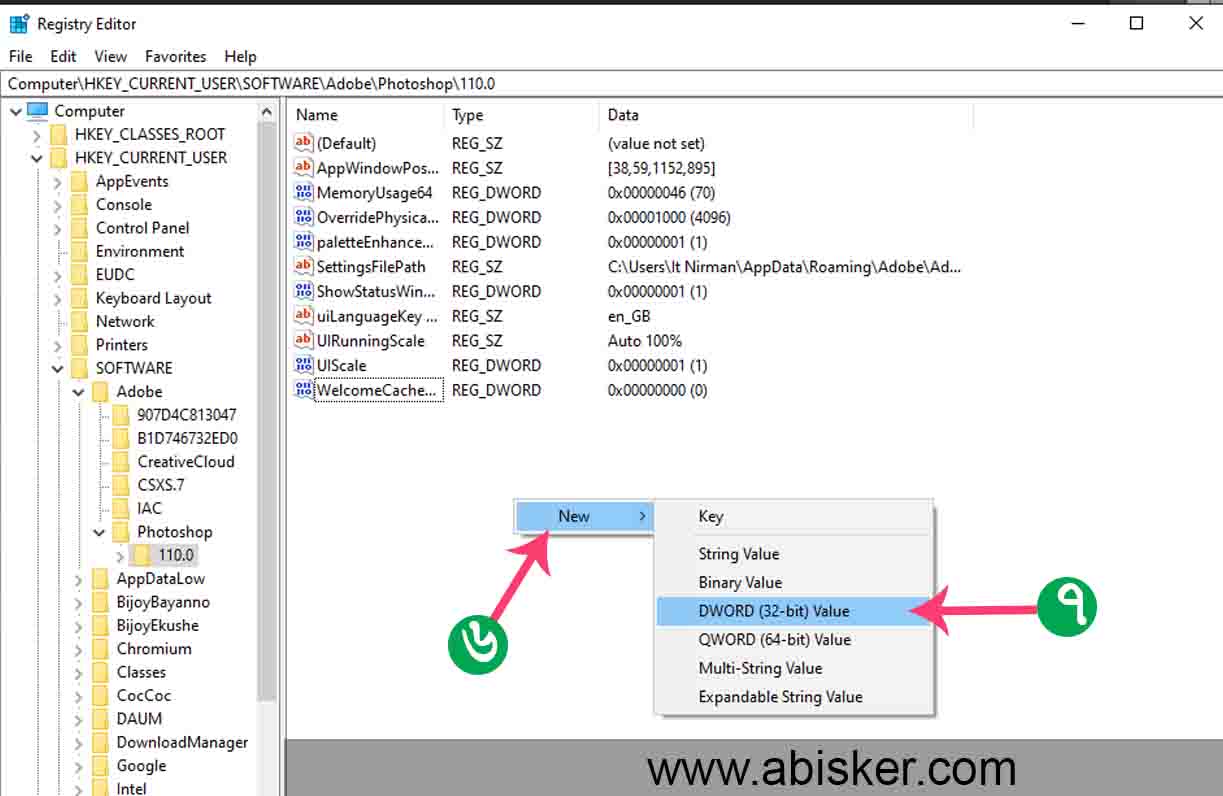Click the Google folder icon
This screenshot has width=1223, height=796.
pyautogui.click(x=100, y=766)
